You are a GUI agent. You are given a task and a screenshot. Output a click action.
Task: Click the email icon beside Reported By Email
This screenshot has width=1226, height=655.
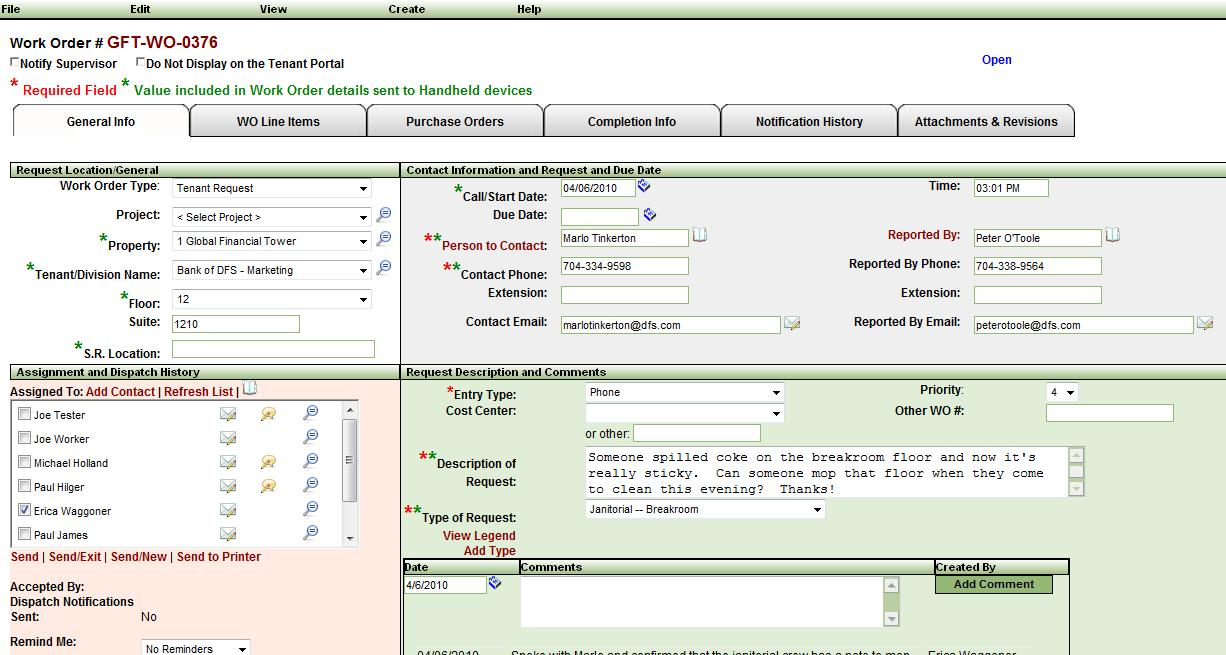[x=1205, y=323]
